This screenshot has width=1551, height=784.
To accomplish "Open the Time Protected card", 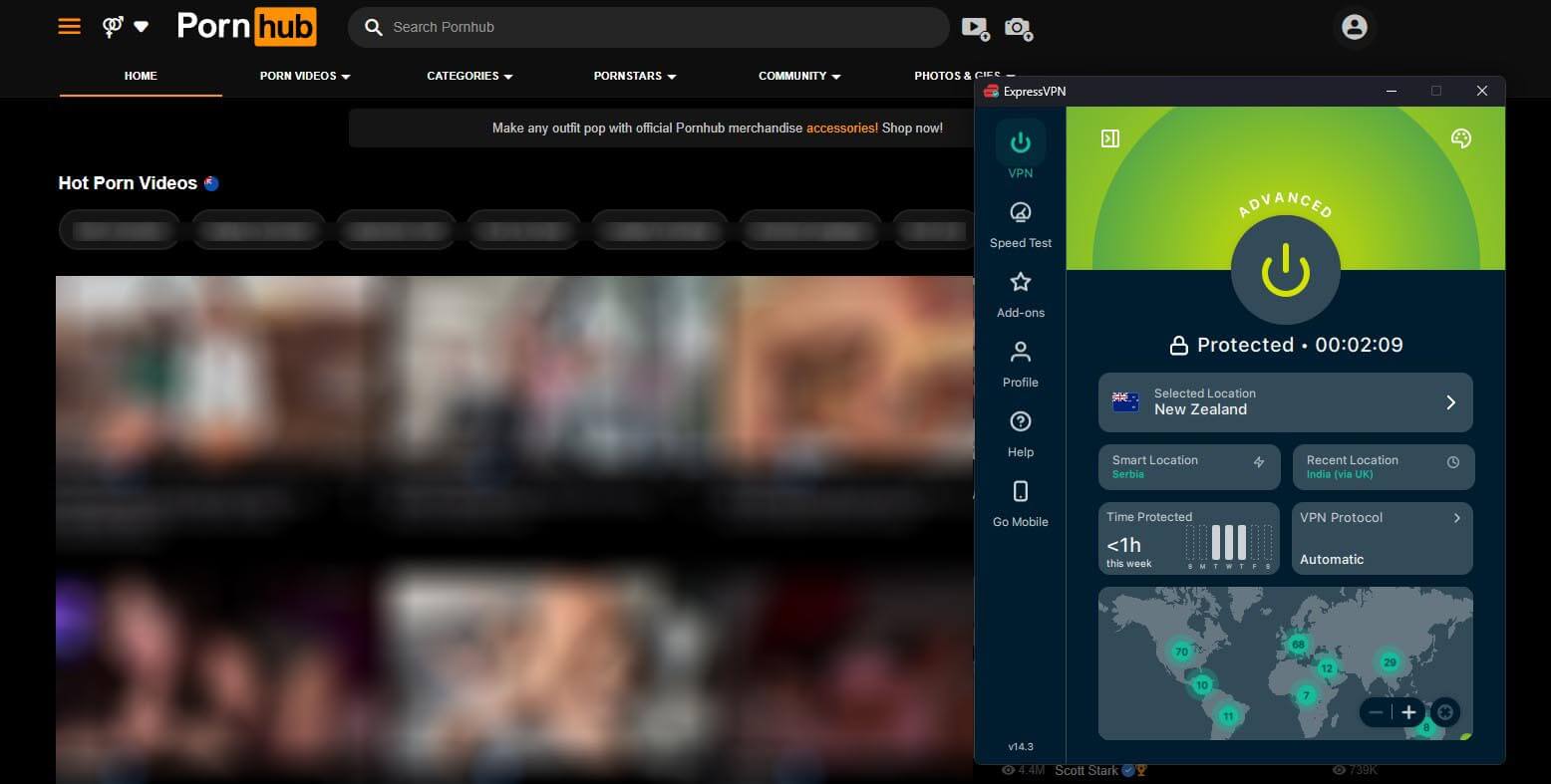I will tap(1189, 538).
